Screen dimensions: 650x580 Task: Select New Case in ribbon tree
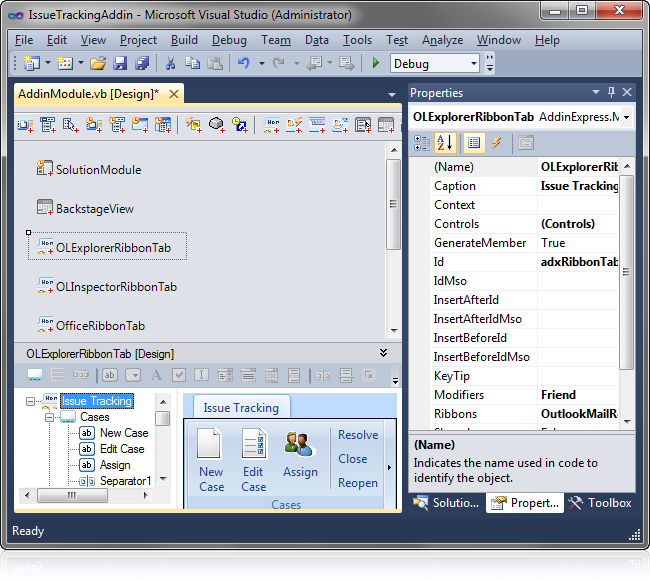(124, 433)
